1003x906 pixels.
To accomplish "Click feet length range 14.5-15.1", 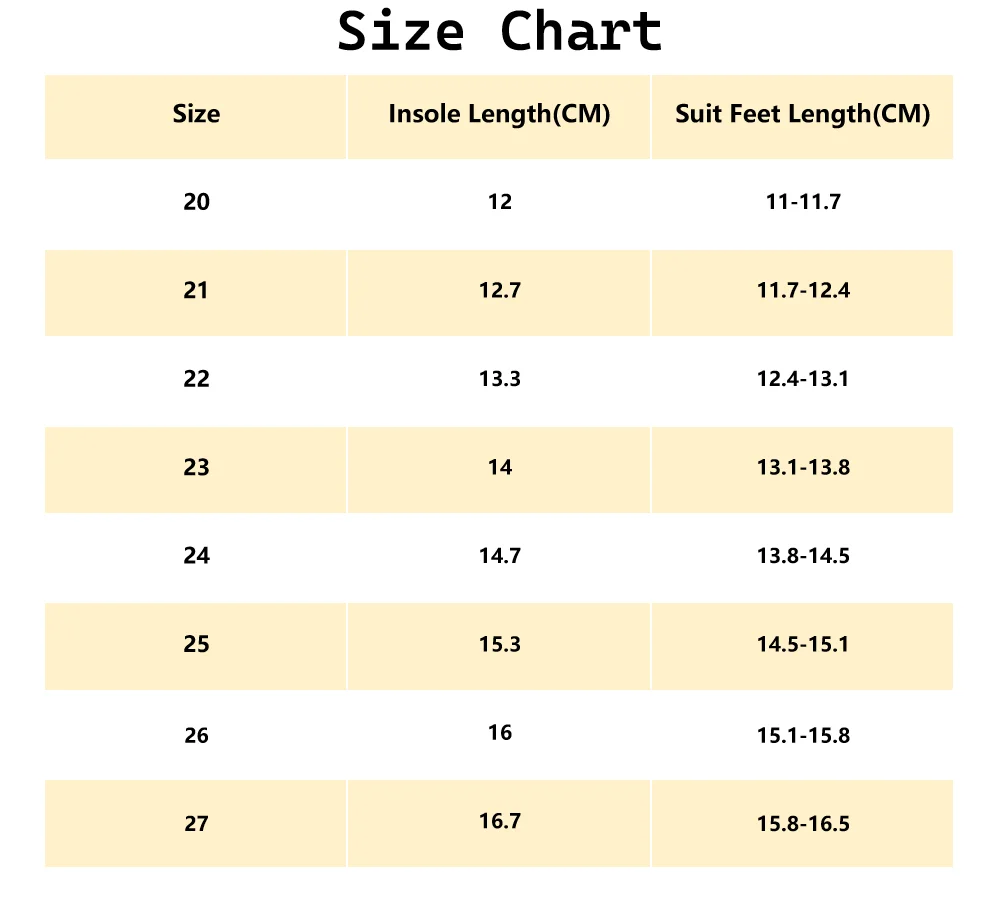I will tap(803, 644).
